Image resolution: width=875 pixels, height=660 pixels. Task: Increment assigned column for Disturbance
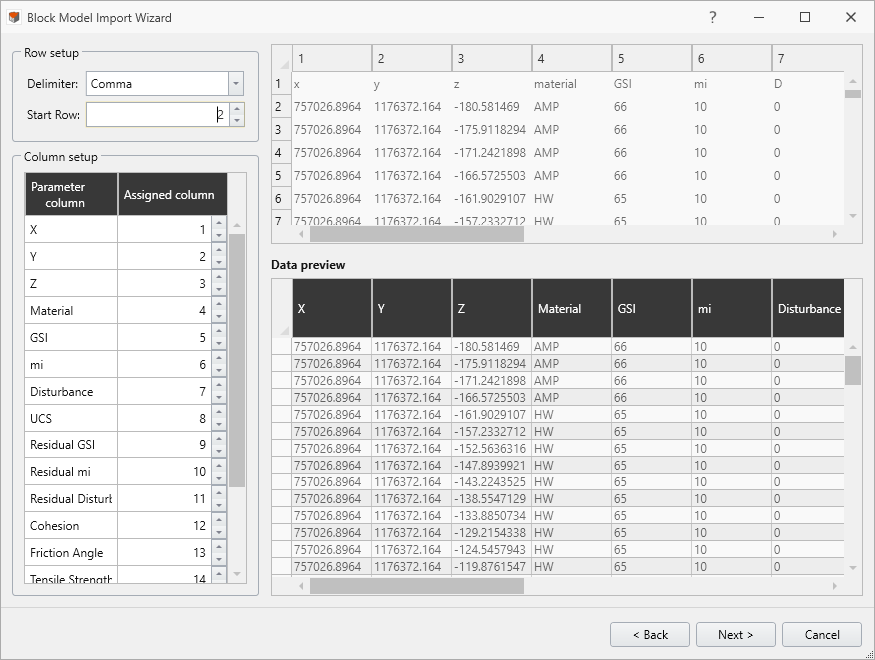pos(219,386)
